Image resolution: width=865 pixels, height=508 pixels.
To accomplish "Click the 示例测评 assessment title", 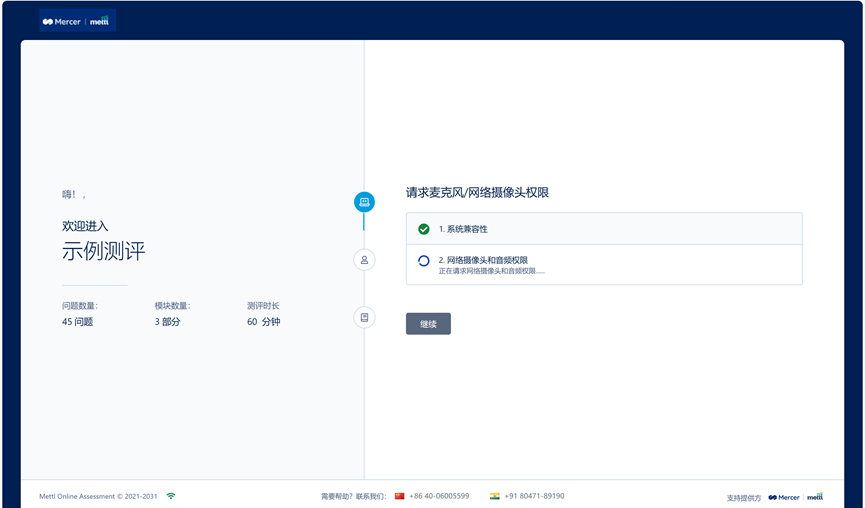I will pyautogui.click(x=104, y=251).
